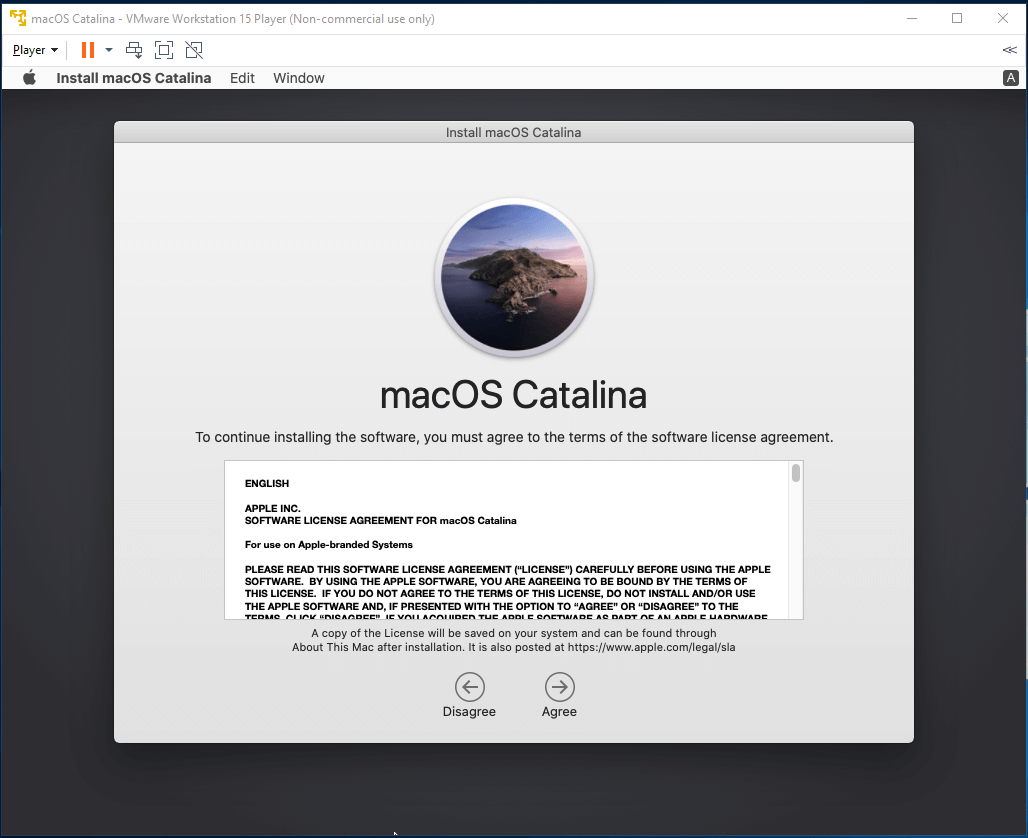Click the 'APPLE INC.' line in license
The height and width of the screenshot is (838, 1028).
click(272, 508)
